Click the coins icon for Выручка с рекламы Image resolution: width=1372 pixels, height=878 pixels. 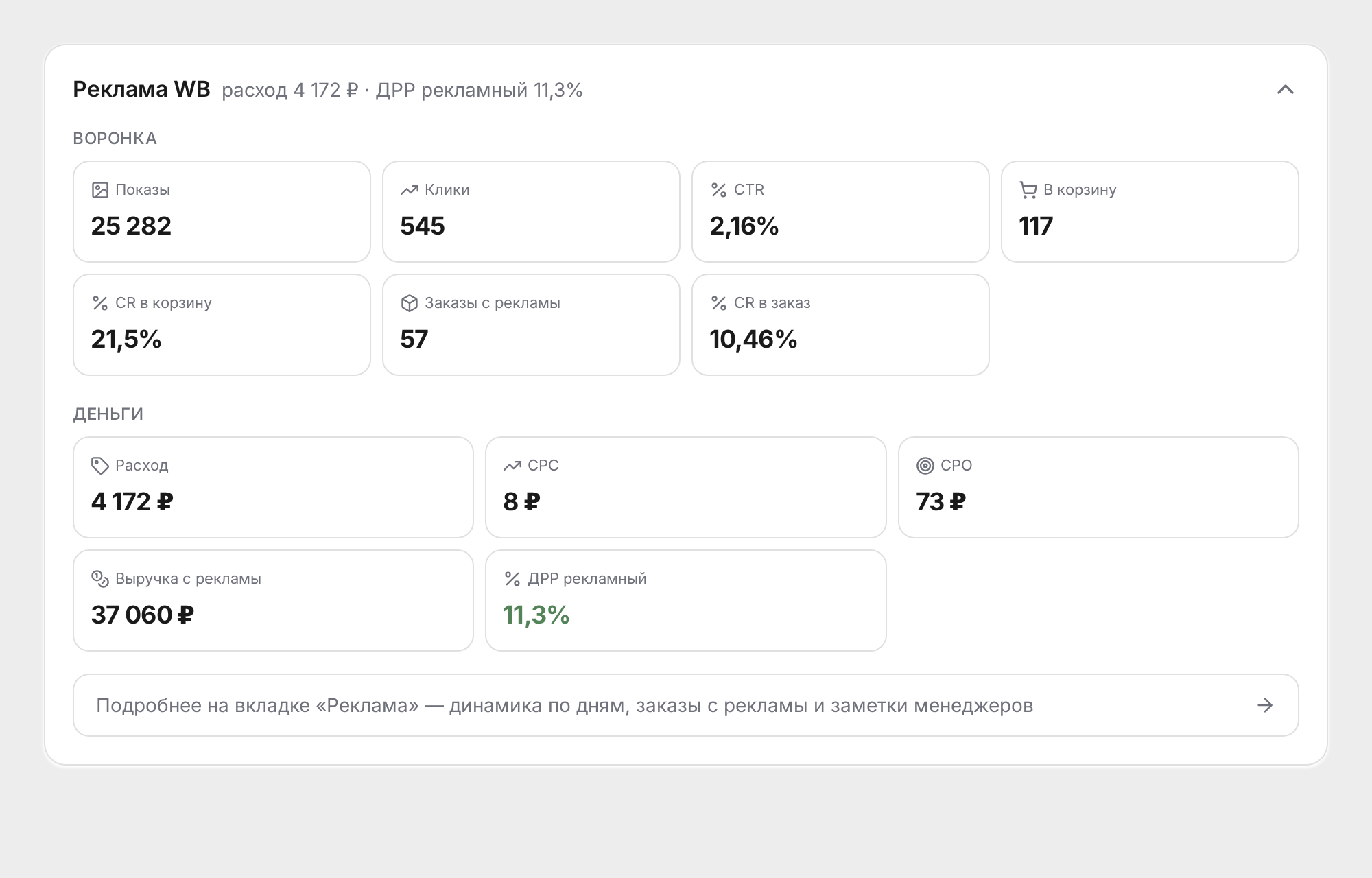[x=100, y=579]
